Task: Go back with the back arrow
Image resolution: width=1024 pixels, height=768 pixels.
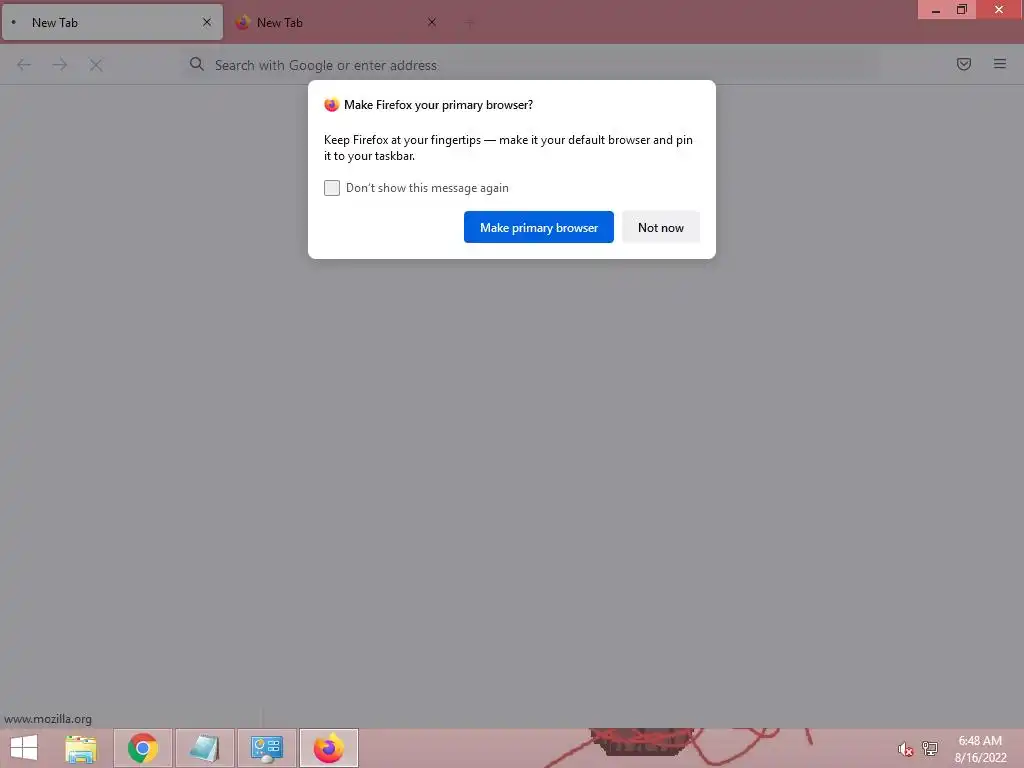Action: click(x=24, y=65)
